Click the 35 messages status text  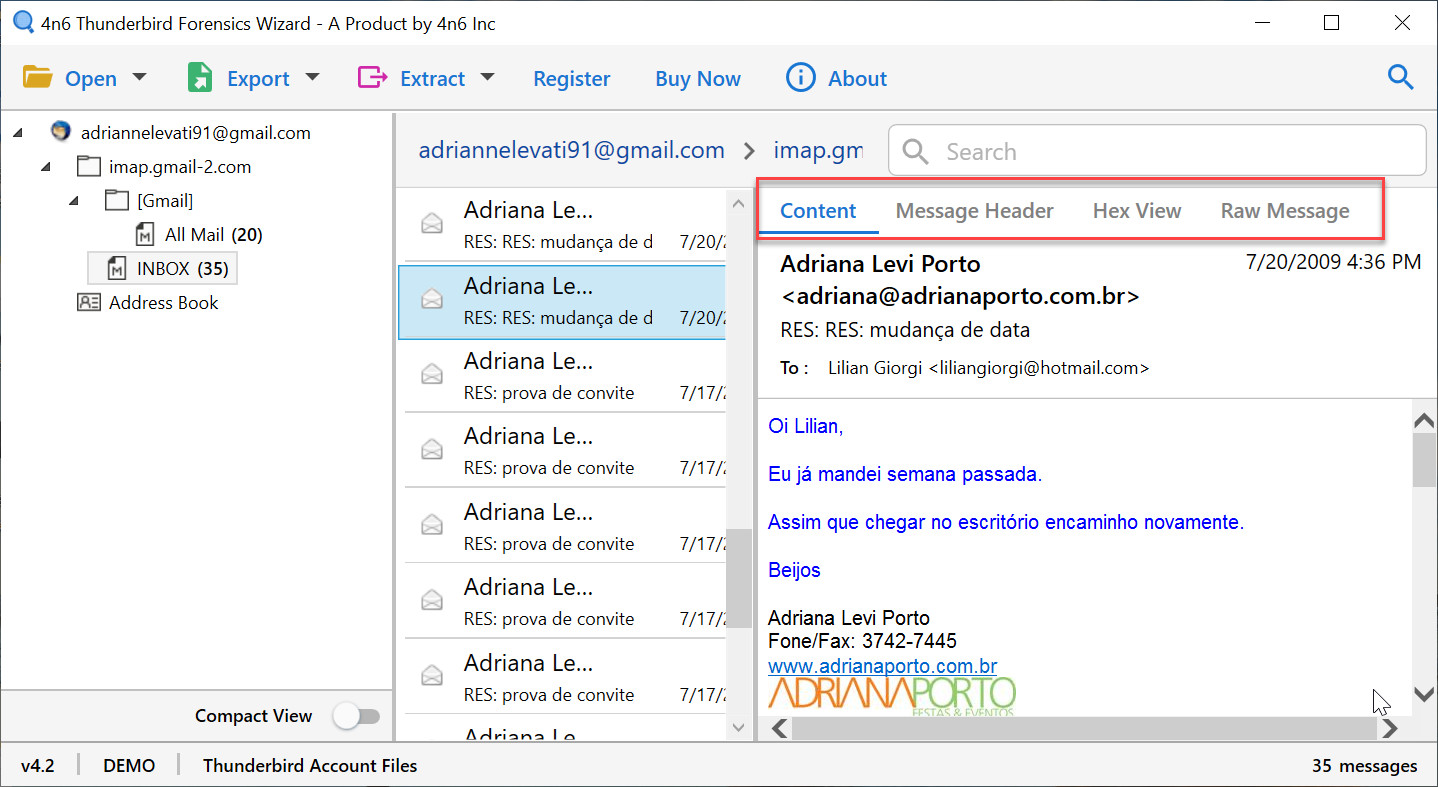(x=1365, y=766)
